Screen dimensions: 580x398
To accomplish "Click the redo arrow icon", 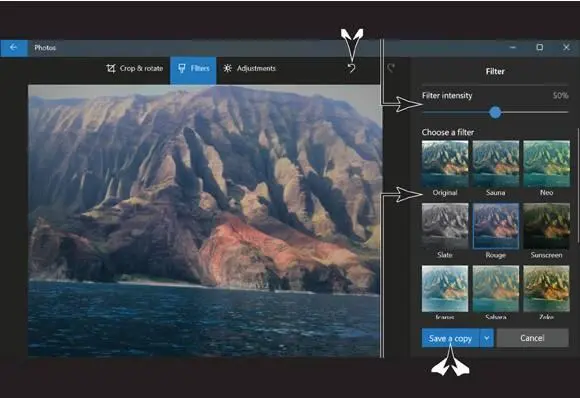I will click(391, 68).
